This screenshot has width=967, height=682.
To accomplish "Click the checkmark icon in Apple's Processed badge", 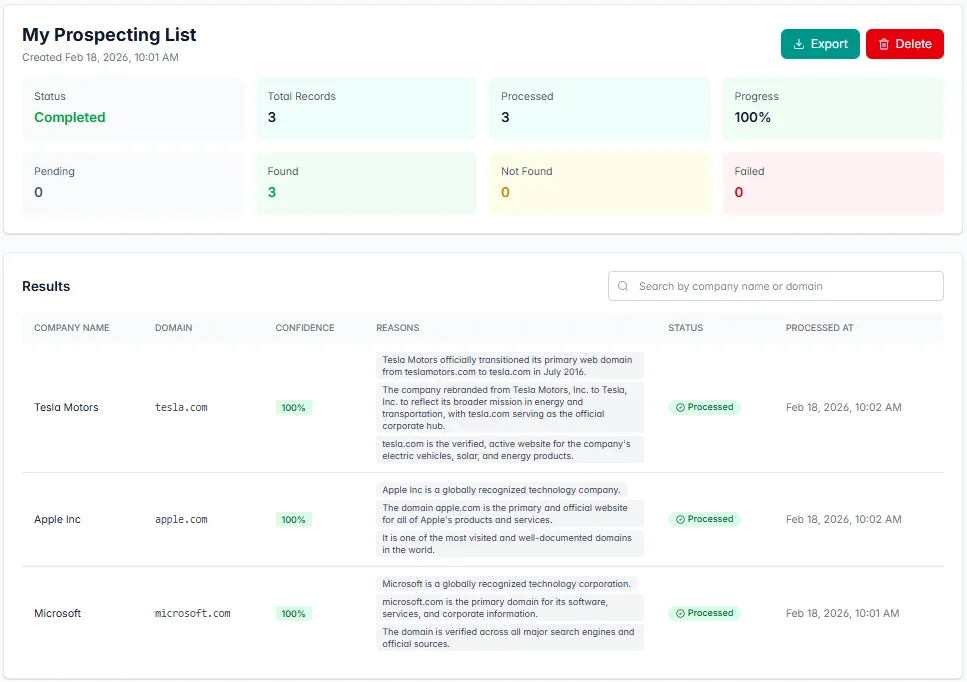I will pos(680,520).
